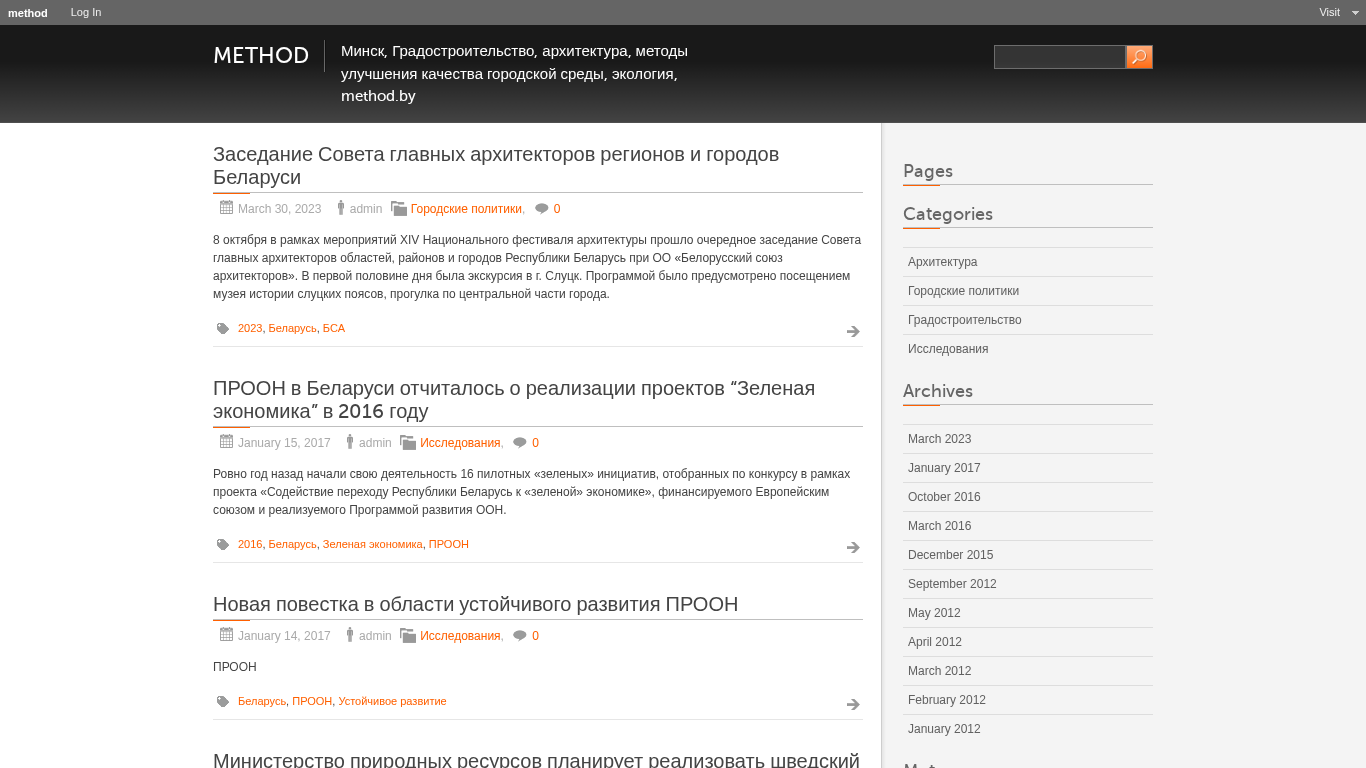Select ПРООН tag beside Зеленая экономика
1366x768 pixels.
(449, 544)
